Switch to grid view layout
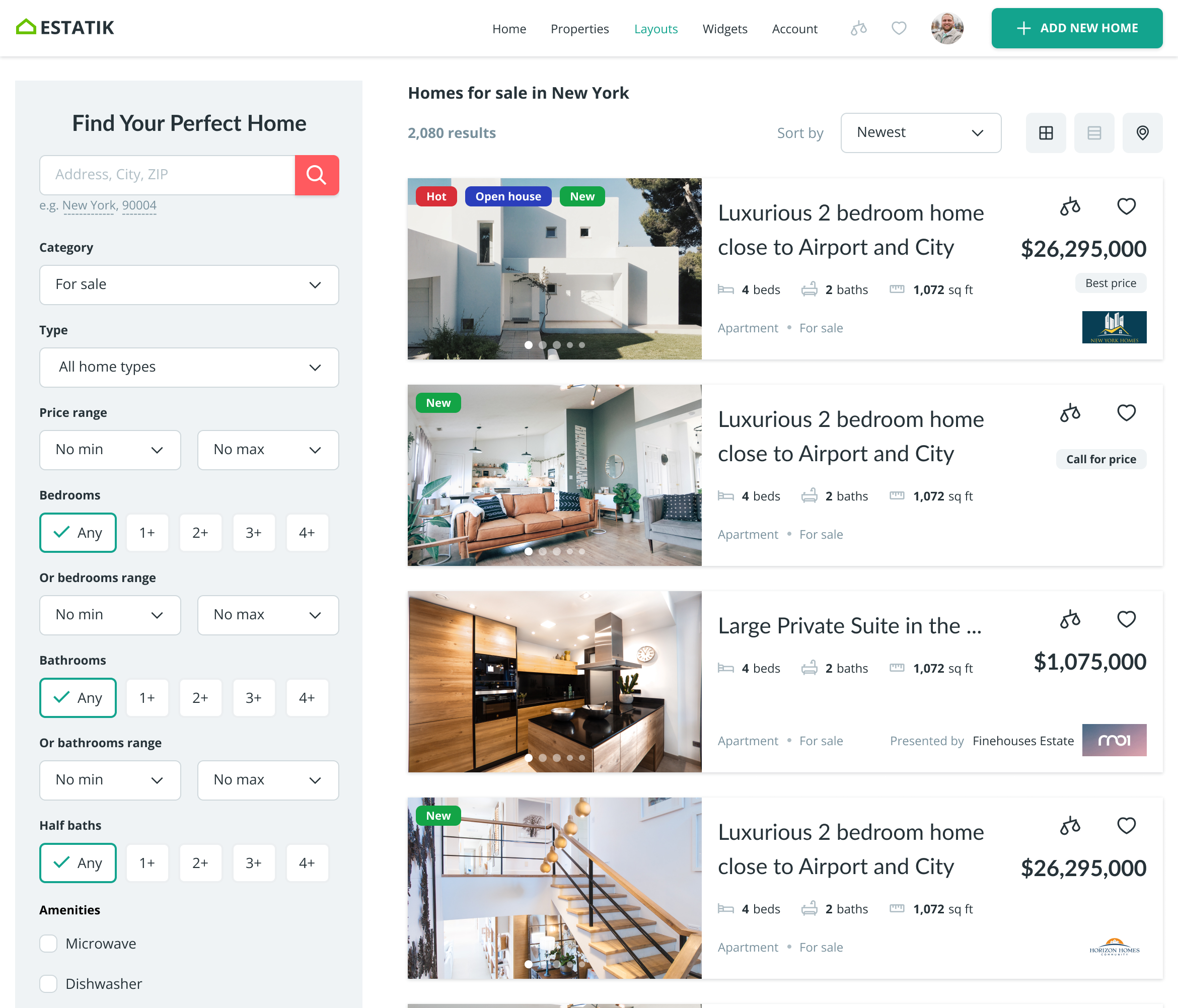 point(1046,133)
